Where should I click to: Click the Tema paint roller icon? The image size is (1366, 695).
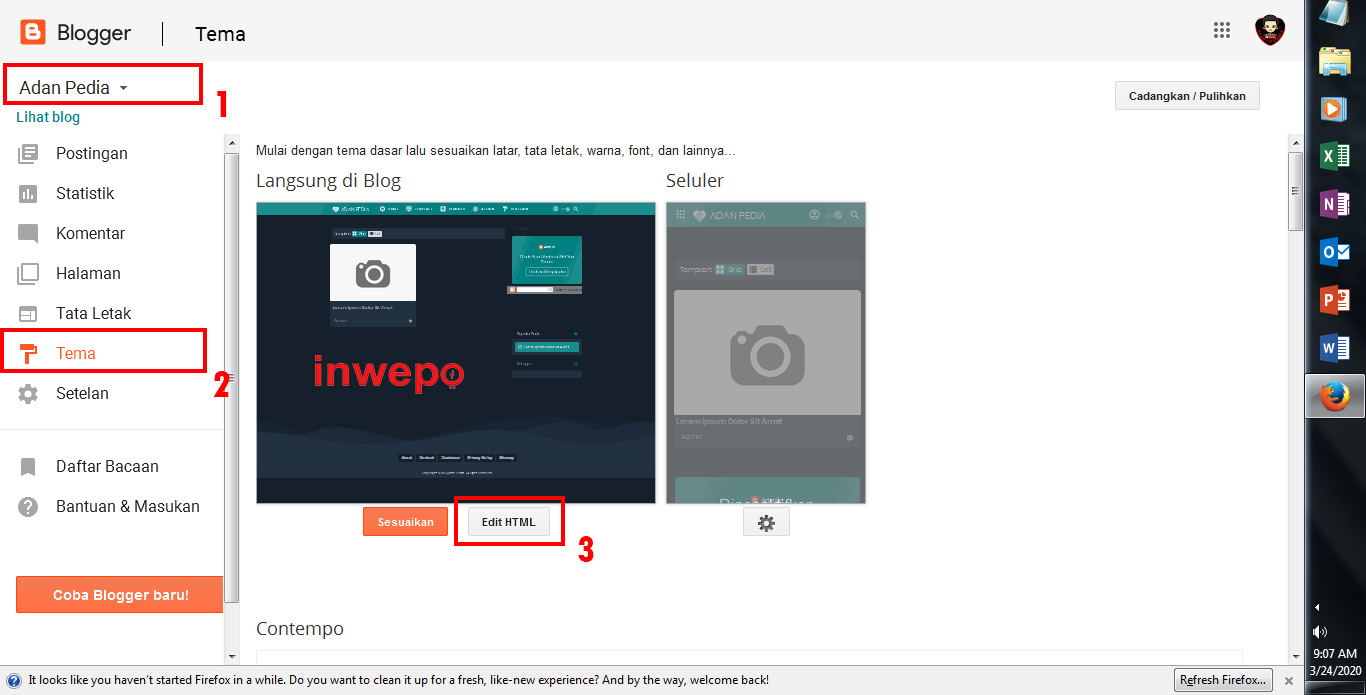28,353
